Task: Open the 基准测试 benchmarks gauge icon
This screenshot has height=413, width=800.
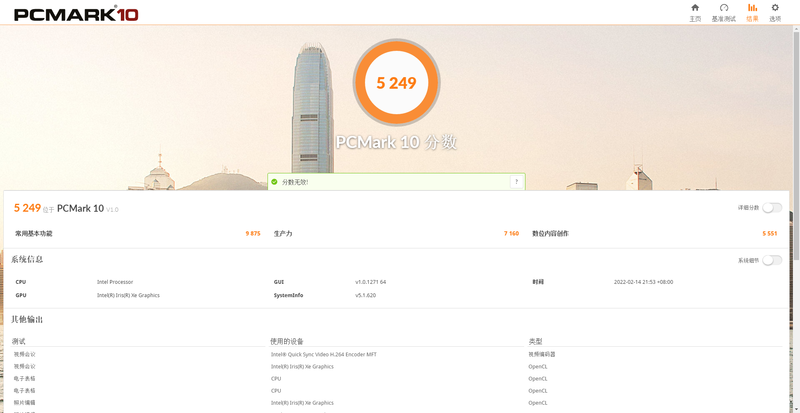Action: [x=723, y=8]
